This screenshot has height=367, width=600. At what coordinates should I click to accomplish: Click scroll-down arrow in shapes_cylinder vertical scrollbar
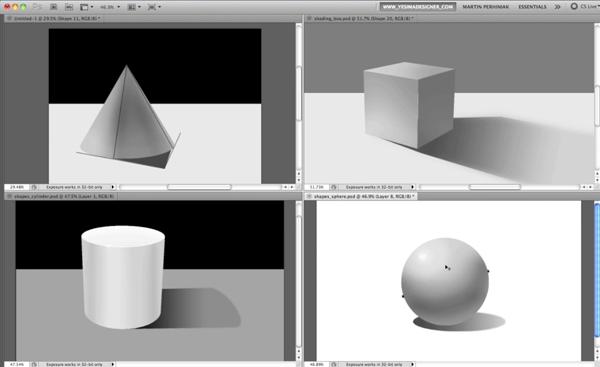[299, 357]
